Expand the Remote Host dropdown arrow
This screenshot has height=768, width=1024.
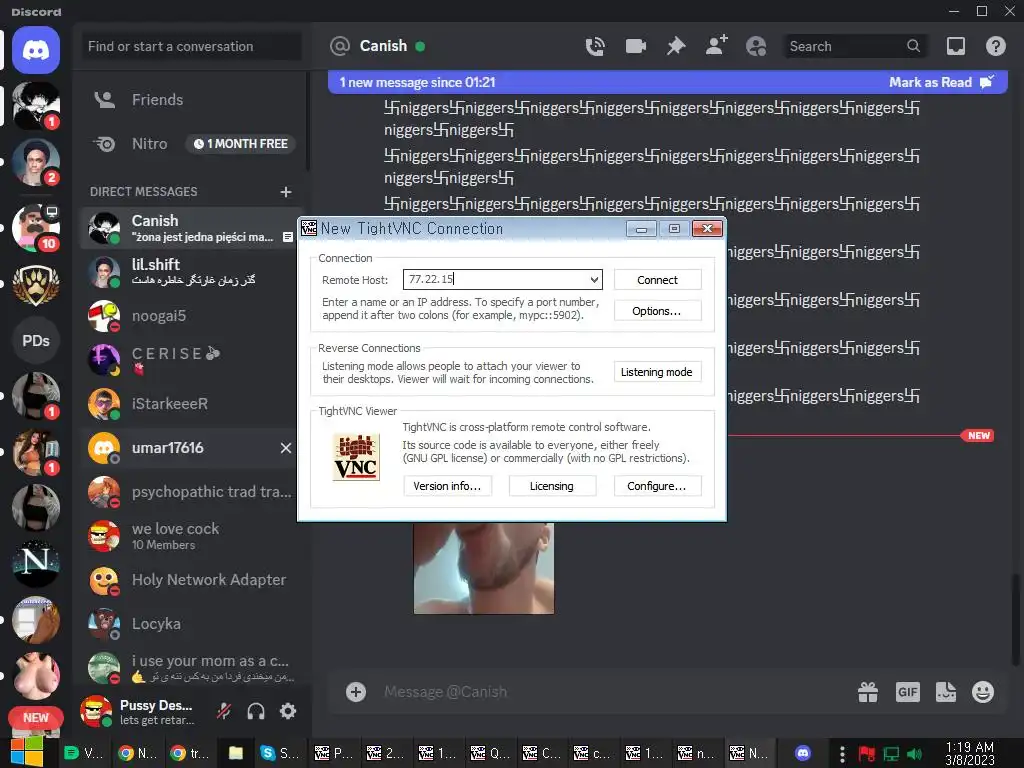594,280
